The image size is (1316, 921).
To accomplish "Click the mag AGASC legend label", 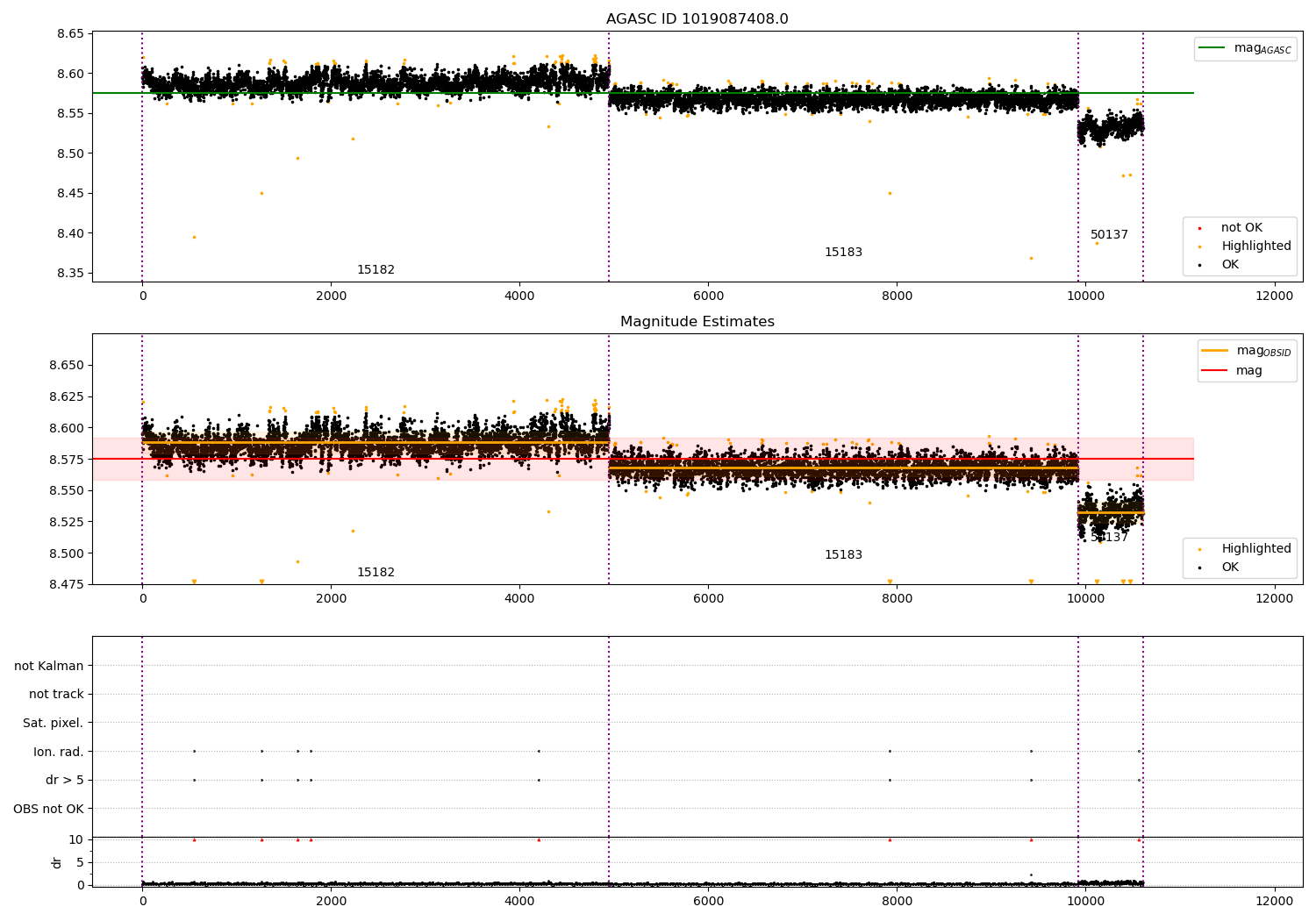I will 1262,48.
